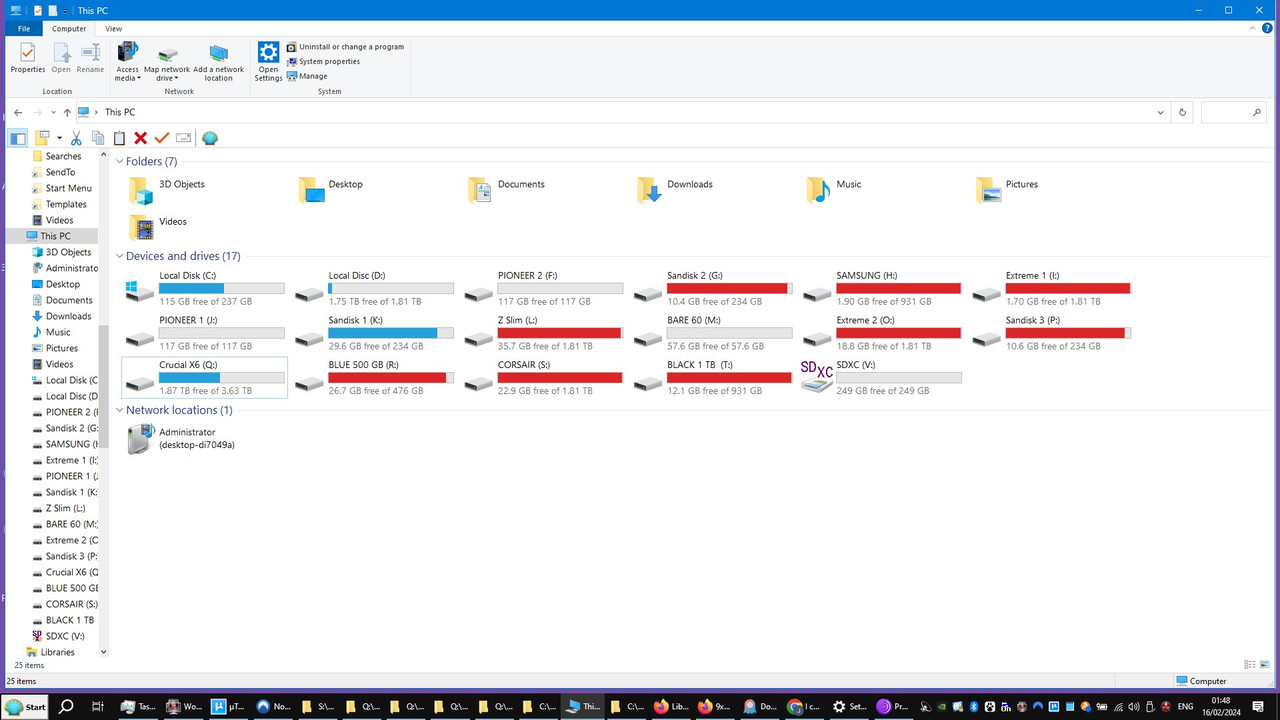Select This PC in navigation pane
The height and width of the screenshot is (720, 1280).
tap(55, 236)
